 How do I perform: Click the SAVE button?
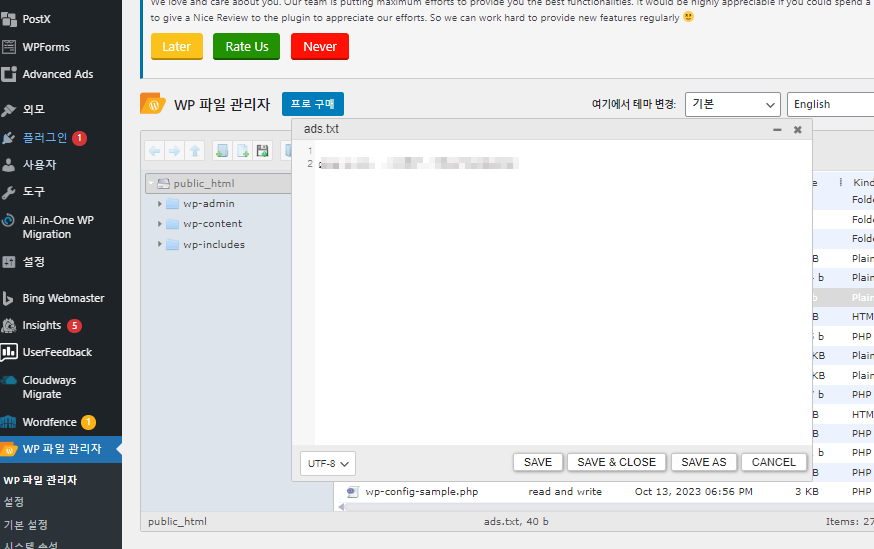coord(538,462)
